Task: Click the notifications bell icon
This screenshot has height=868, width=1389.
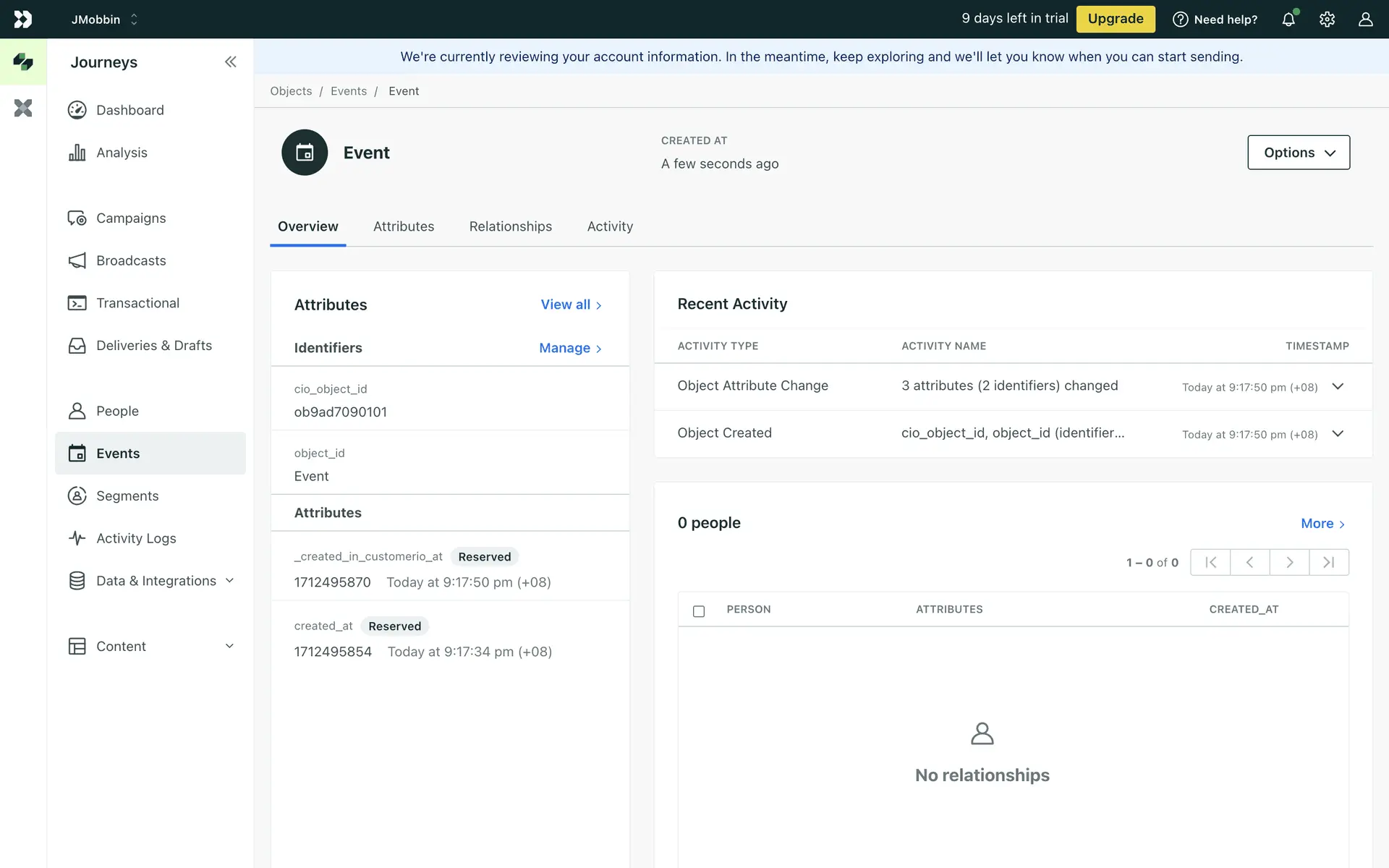Action: [1288, 20]
